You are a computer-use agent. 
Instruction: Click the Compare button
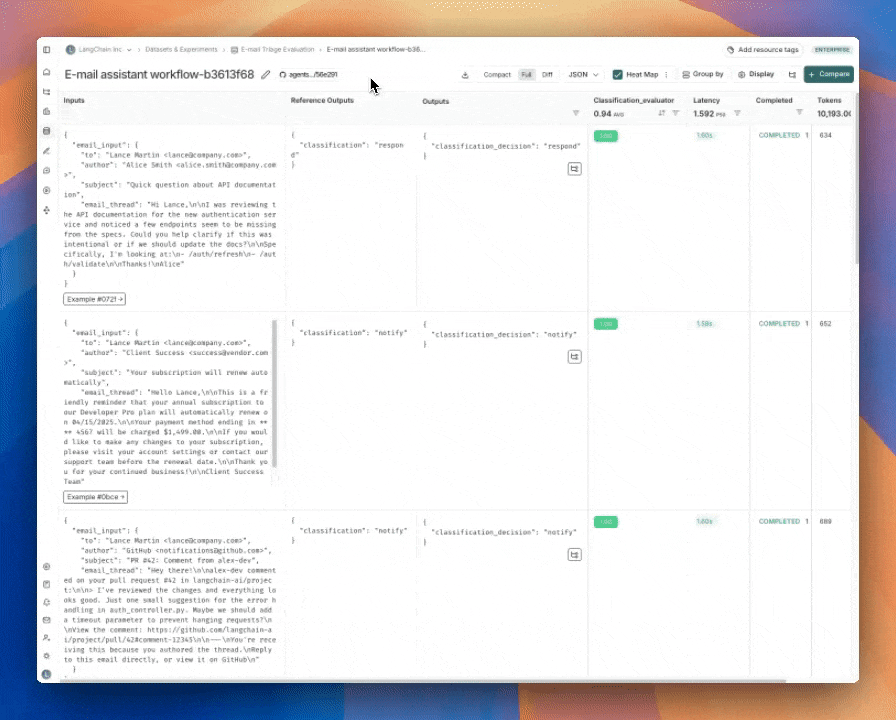coord(828,74)
